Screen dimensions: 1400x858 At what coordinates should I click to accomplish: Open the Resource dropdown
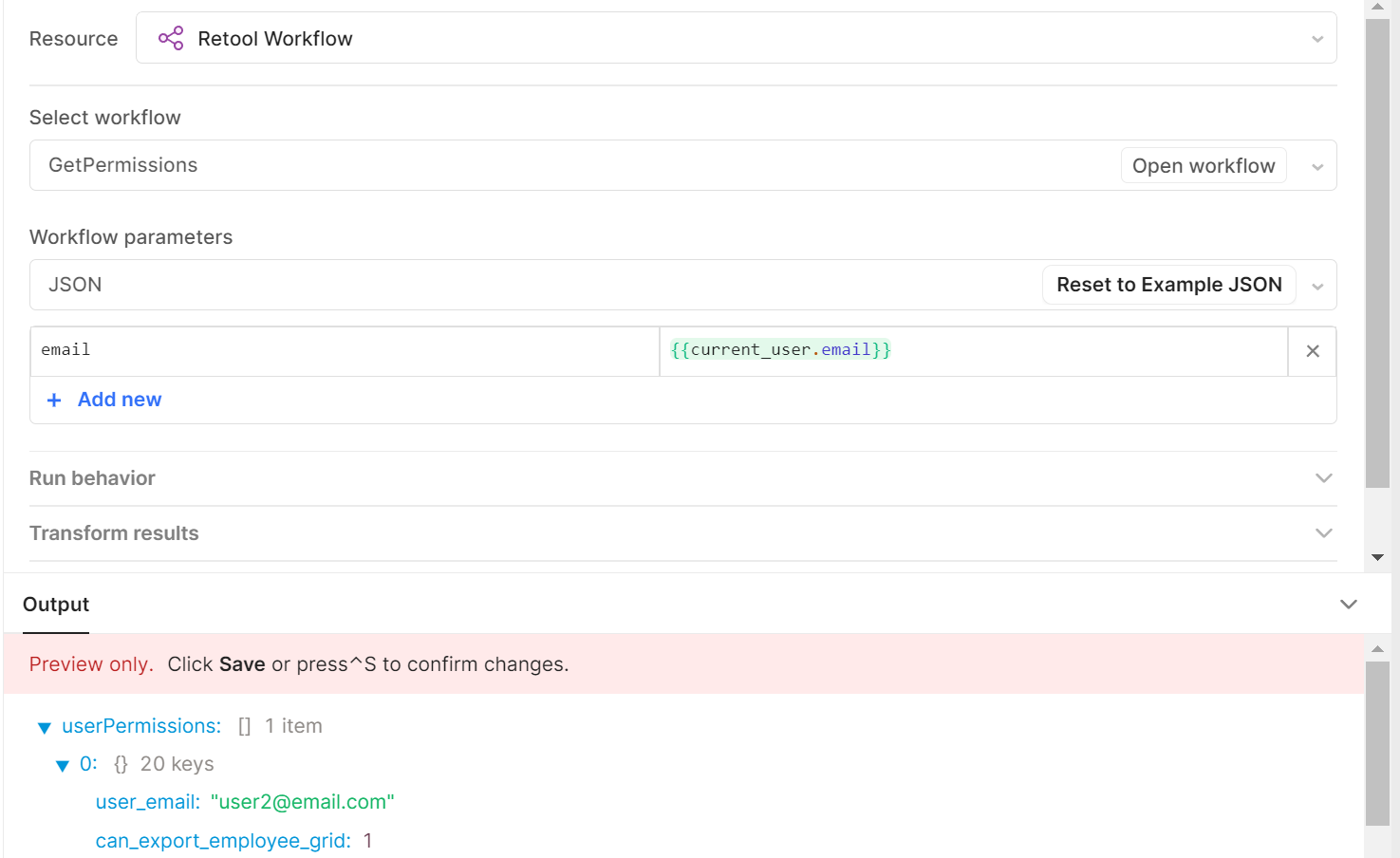[x=736, y=38]
